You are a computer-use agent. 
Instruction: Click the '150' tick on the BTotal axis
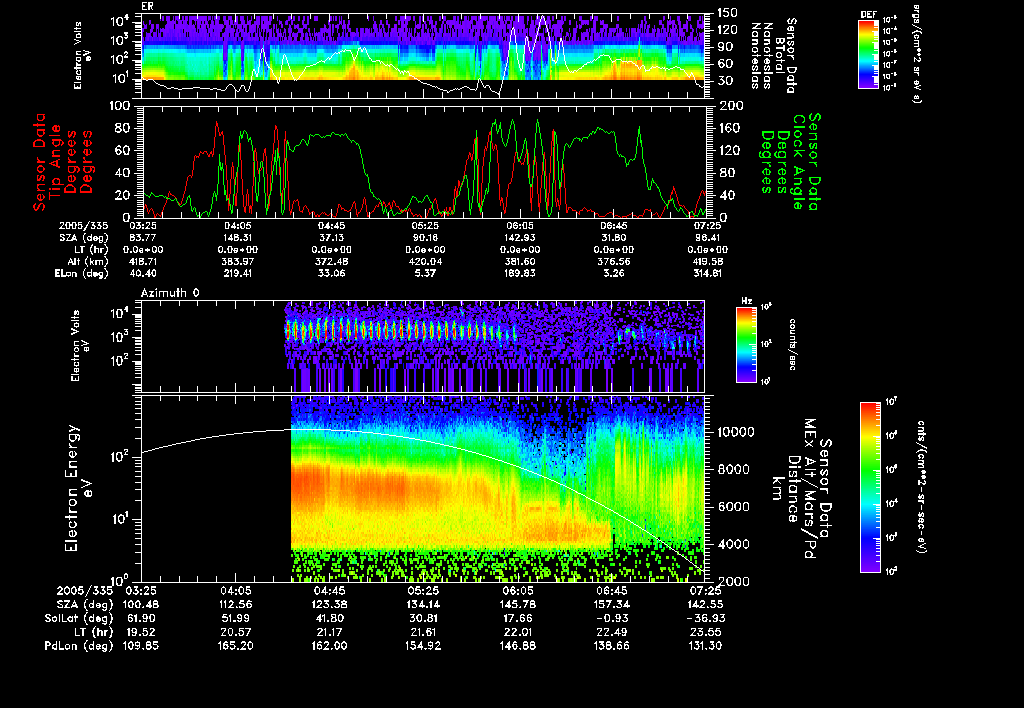[728, 12]
